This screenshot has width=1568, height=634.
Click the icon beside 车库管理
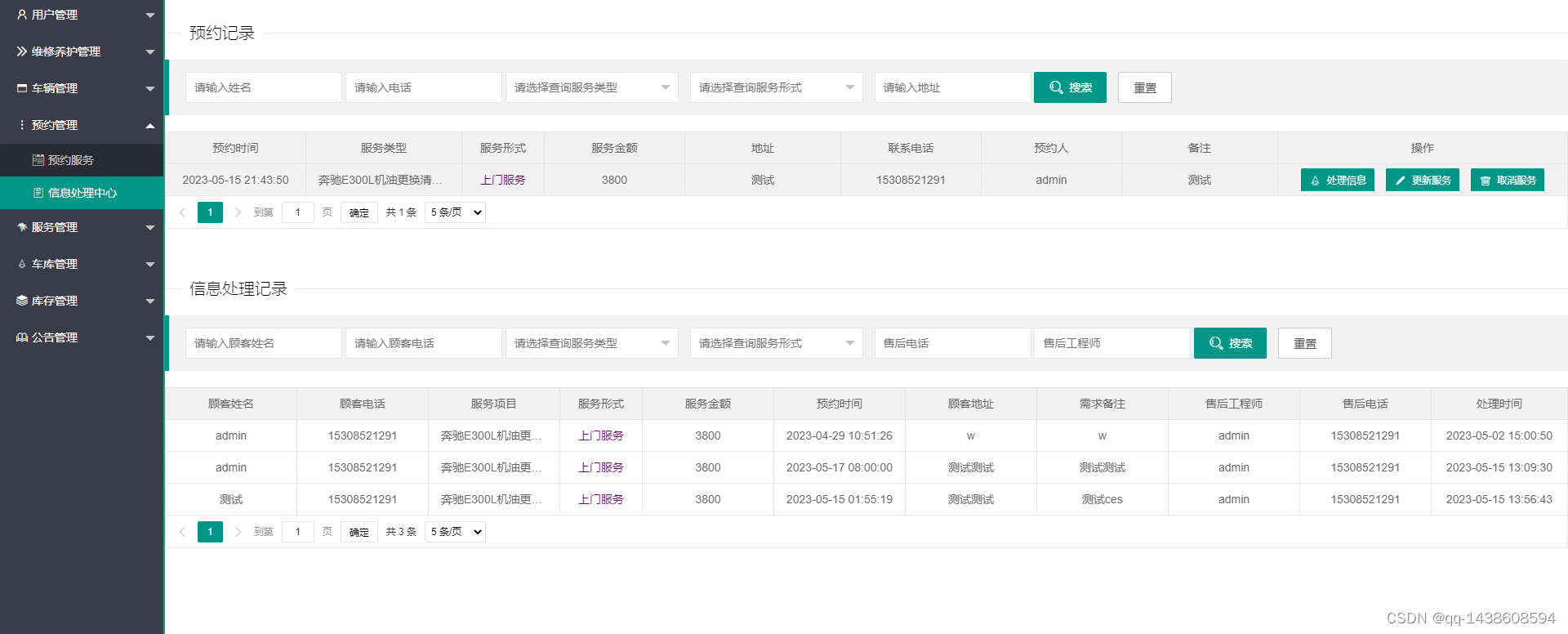coord(22,264)
